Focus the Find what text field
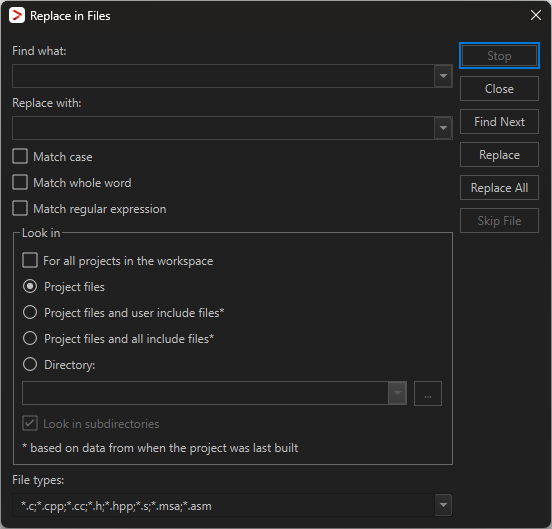552x529 pixels. (x=223, y=76)
